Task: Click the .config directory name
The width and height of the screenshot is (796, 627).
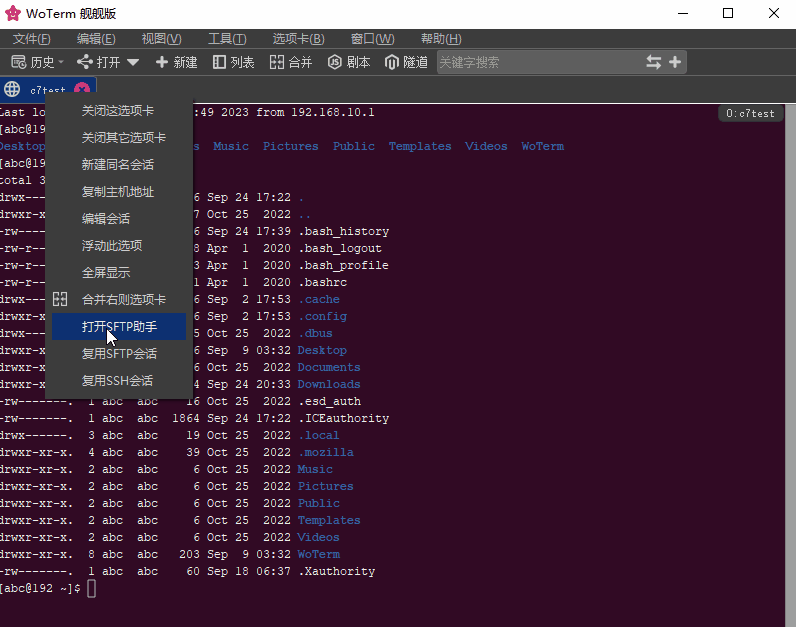Action: (323, 316)
